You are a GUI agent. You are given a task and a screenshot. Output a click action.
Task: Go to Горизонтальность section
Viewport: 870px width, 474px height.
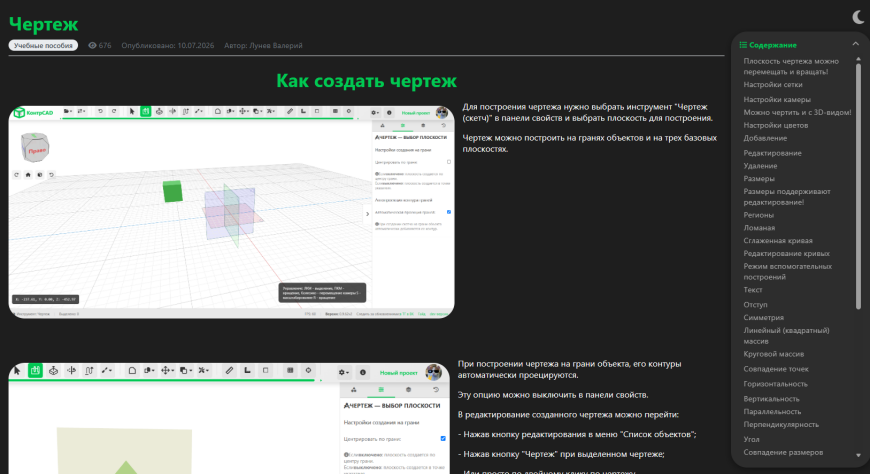[775, 384]
